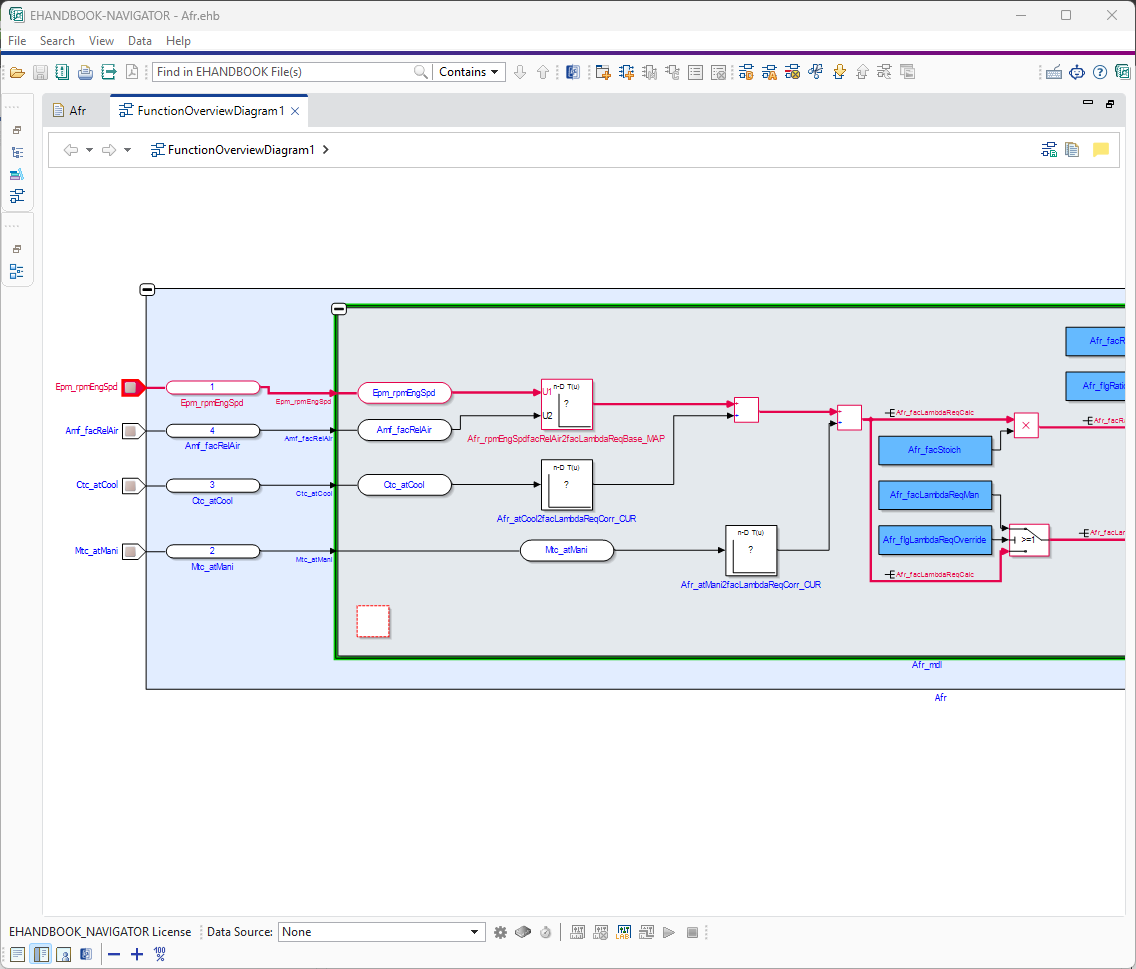Select the Afr_facStoich blue block
Viewport: 1136px width, 969px height.
pyautogui.click(x=935, y=450)
